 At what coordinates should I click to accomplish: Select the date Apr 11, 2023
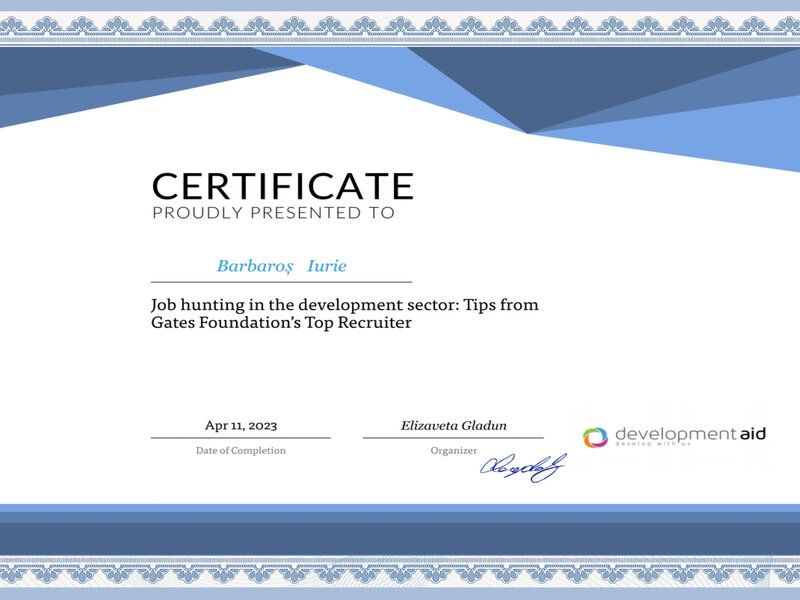coord(241,425)
